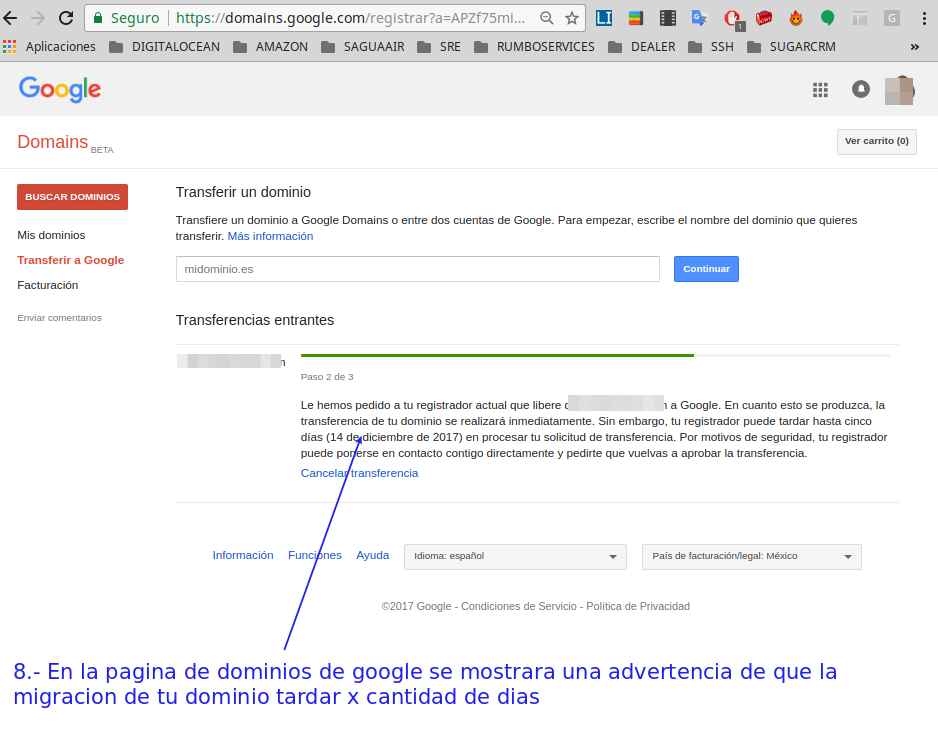Open the Google apps grid
The height and width of the screenshot is (731, 938).
(x=820, y=90)
